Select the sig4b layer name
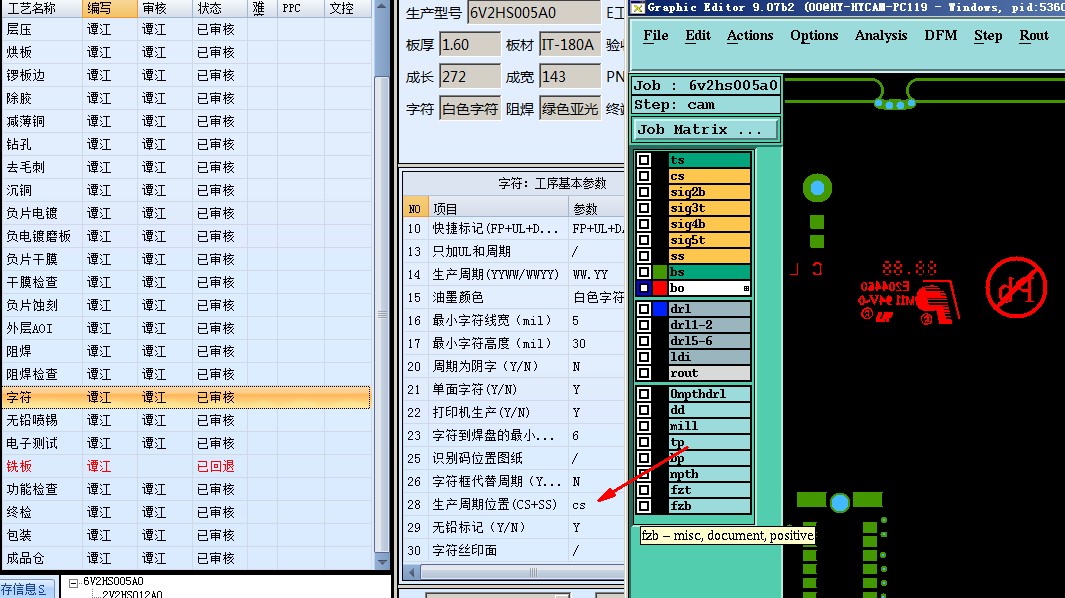 [x=709, y=224]
